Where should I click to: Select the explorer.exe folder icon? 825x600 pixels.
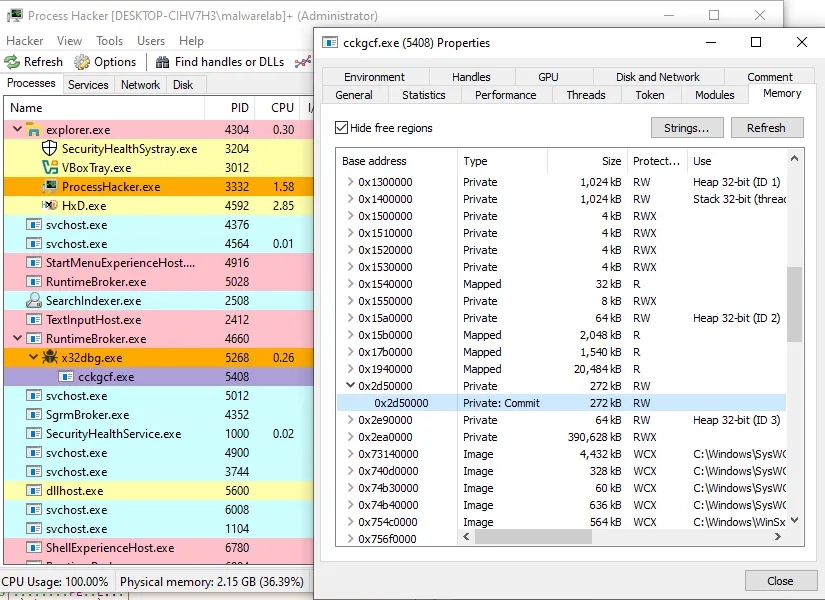tap(33, 130)
